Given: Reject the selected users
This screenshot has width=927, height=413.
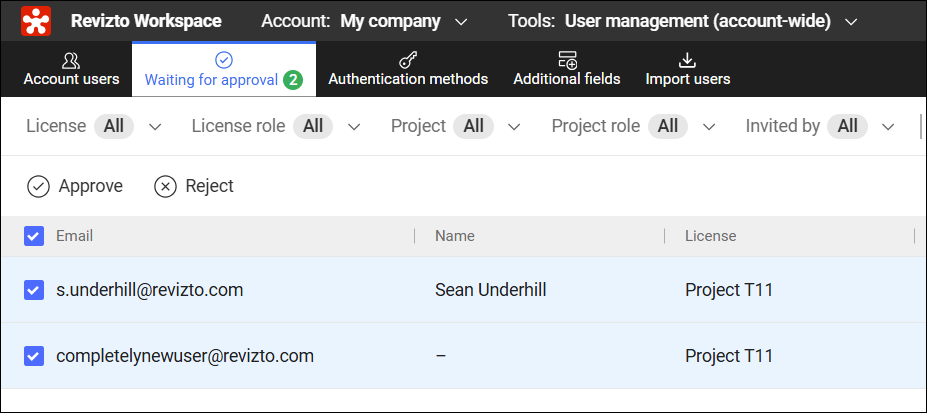Looking at the screenshot, I should (194, 187).
